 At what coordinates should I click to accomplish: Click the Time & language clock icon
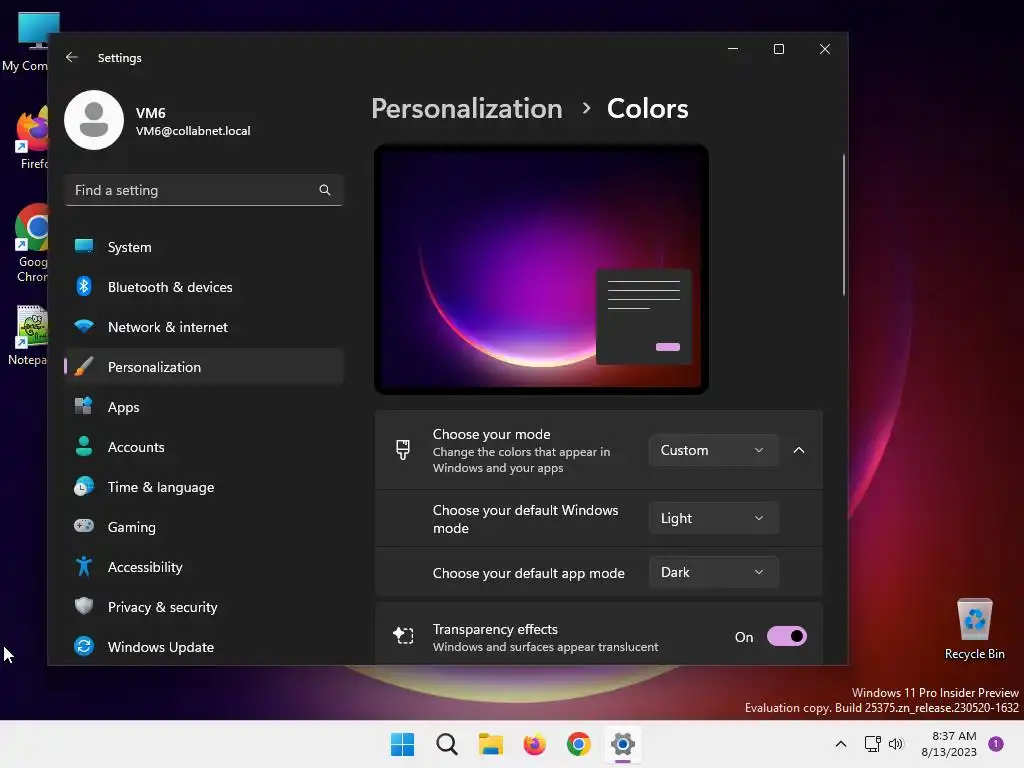(x=84, y=487)
